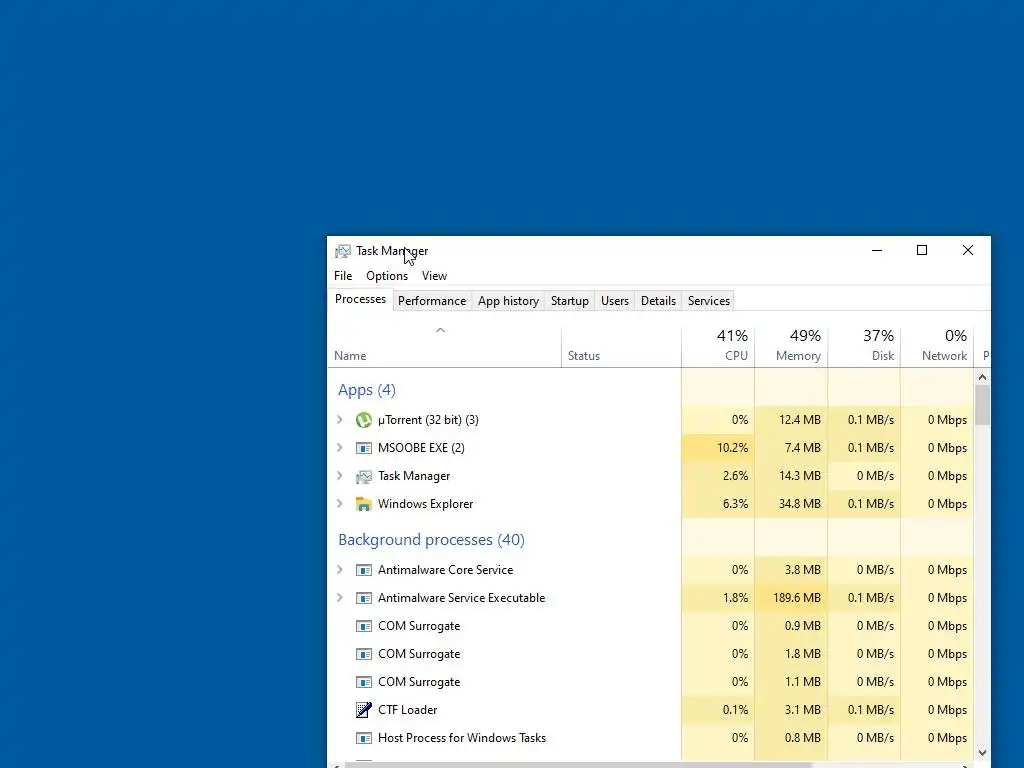Click the 14.3 MB Task Manager memory value

click(x=799, y=476)
